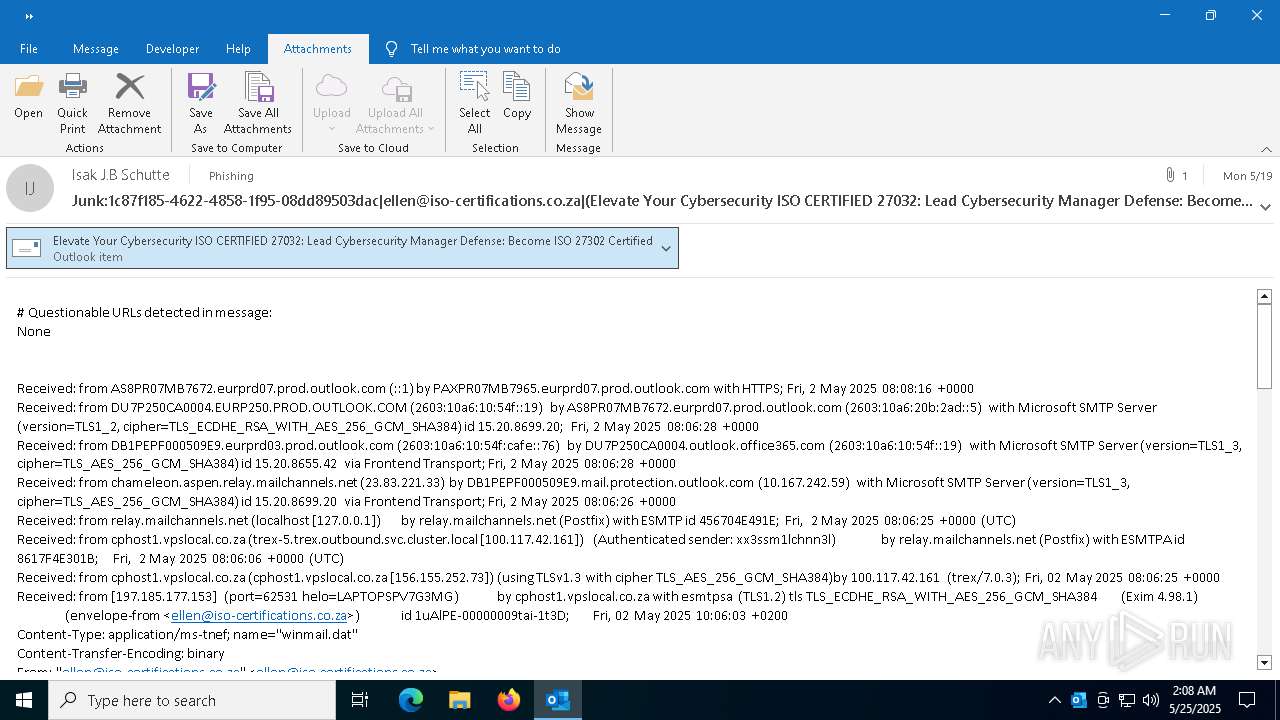Click the network icon in system tray
Screen dimensions: 1280x720
(1127, 700)
